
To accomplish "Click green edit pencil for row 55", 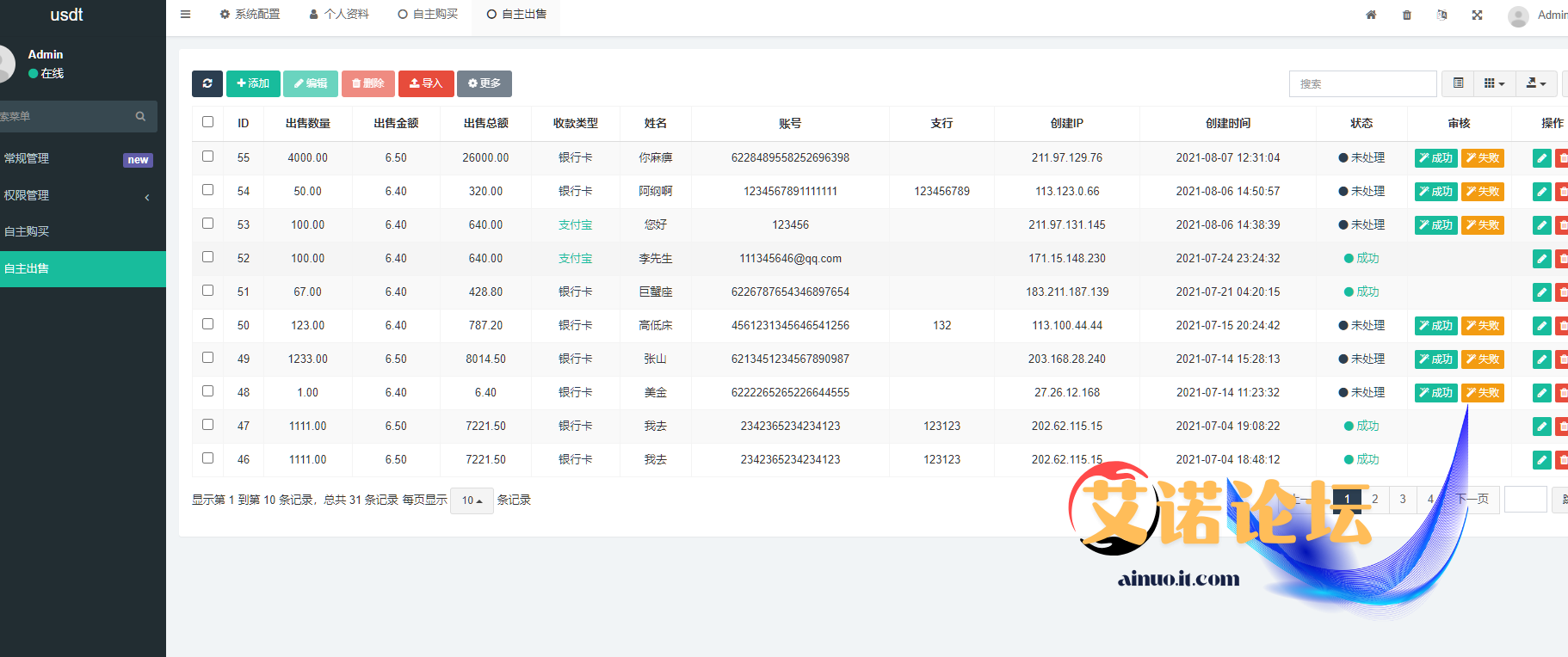I will coord(1541,158).
